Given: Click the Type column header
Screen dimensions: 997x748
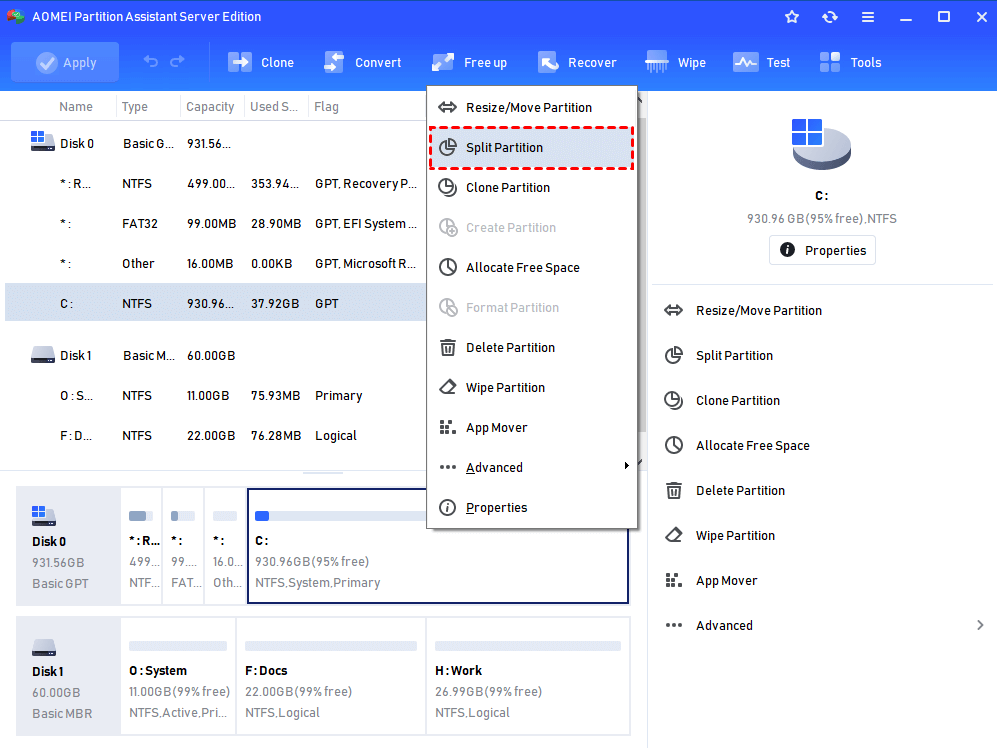Looking at the screenshot, I should pos(135,107).
